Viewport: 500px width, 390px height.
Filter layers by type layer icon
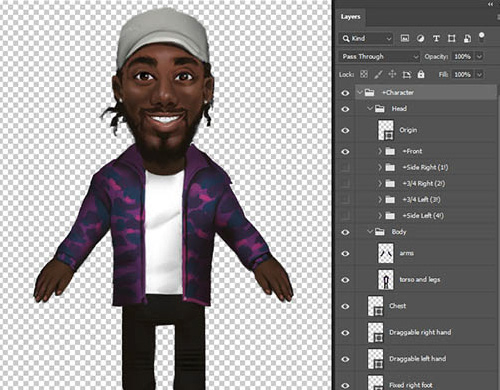pos(436,38)
